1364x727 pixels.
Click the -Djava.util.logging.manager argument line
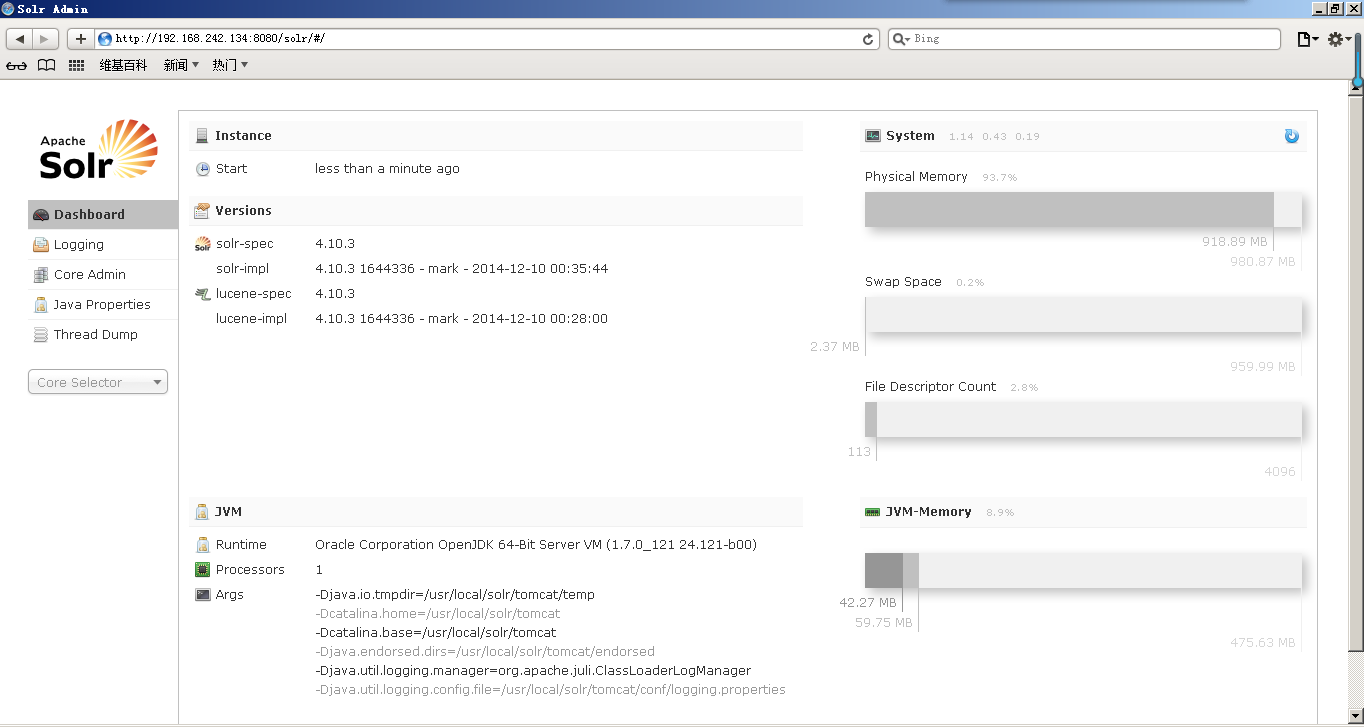click(533, 671)
